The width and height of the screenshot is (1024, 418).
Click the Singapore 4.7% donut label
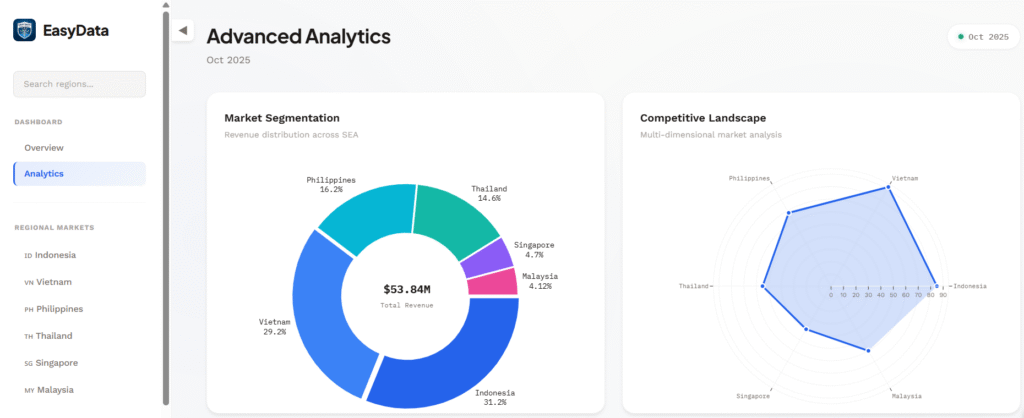click(x=534, y=249)
